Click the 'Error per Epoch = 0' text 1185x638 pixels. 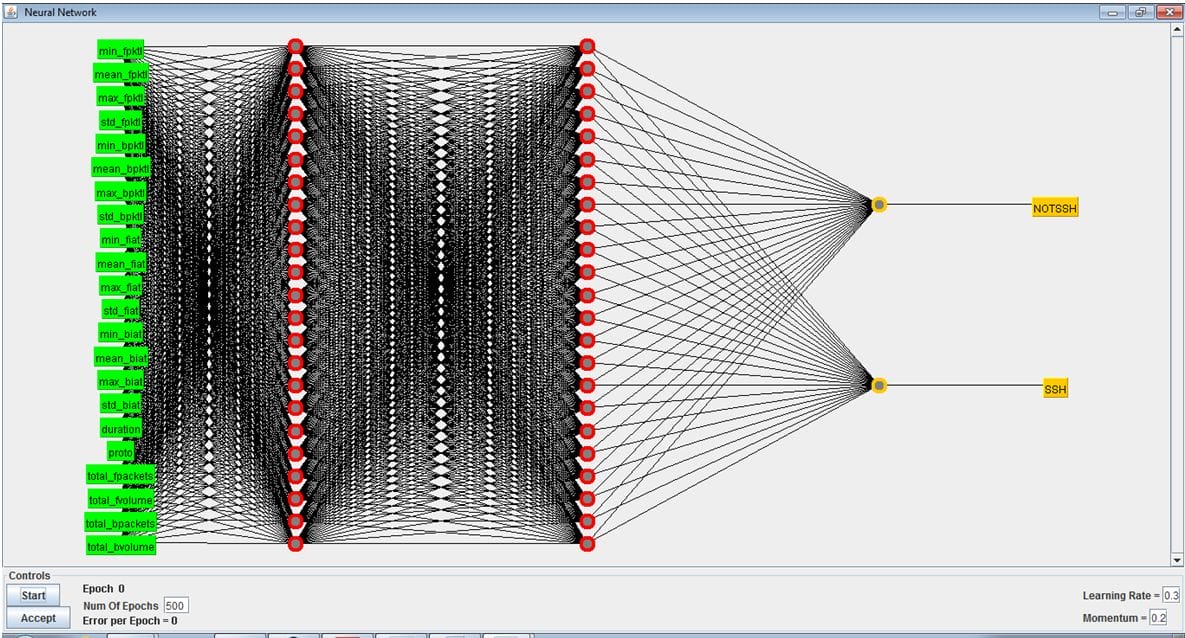click(x=130, y=621)
